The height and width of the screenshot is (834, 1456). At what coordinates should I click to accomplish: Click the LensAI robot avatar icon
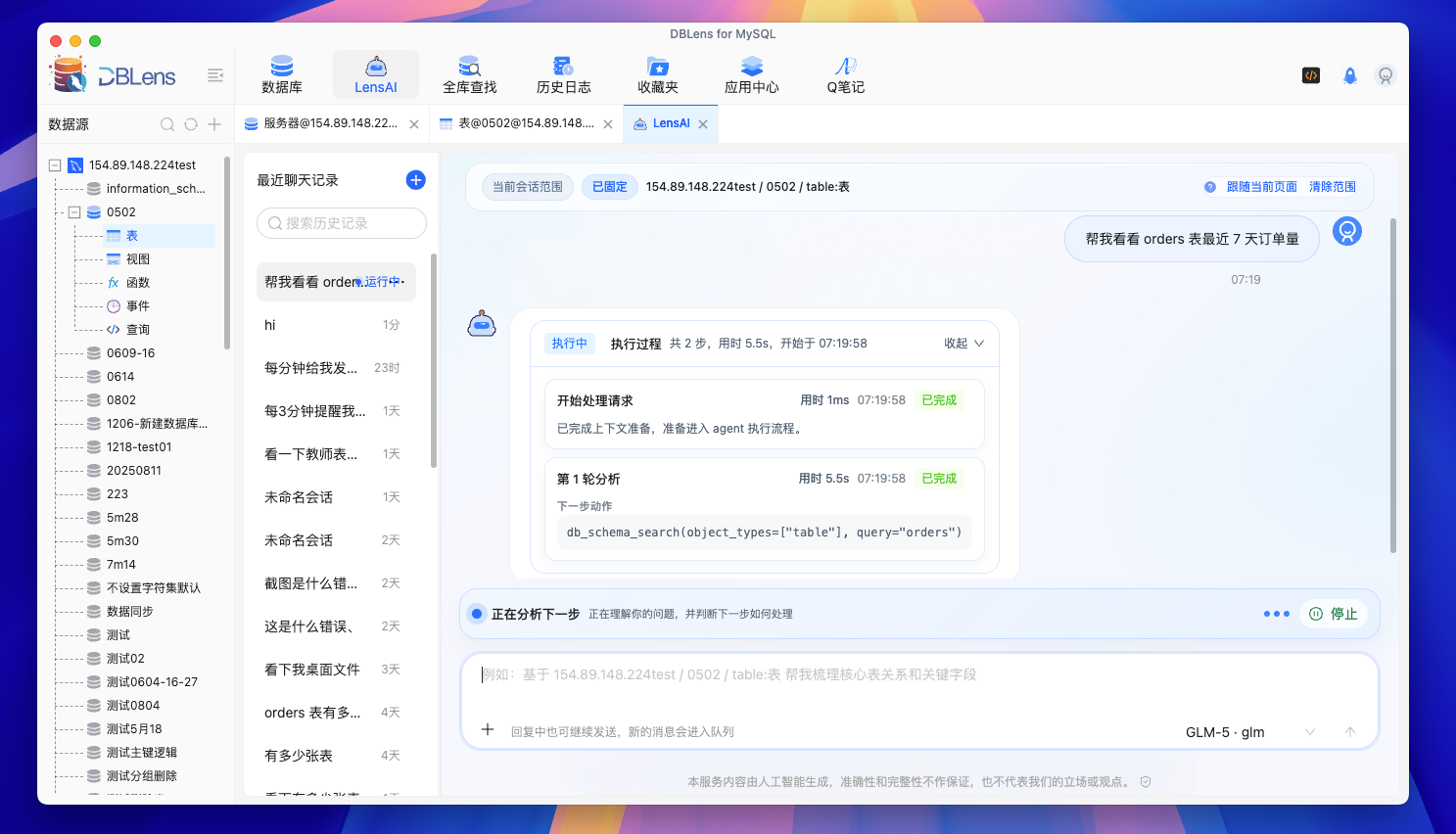[x=482, y=324]
